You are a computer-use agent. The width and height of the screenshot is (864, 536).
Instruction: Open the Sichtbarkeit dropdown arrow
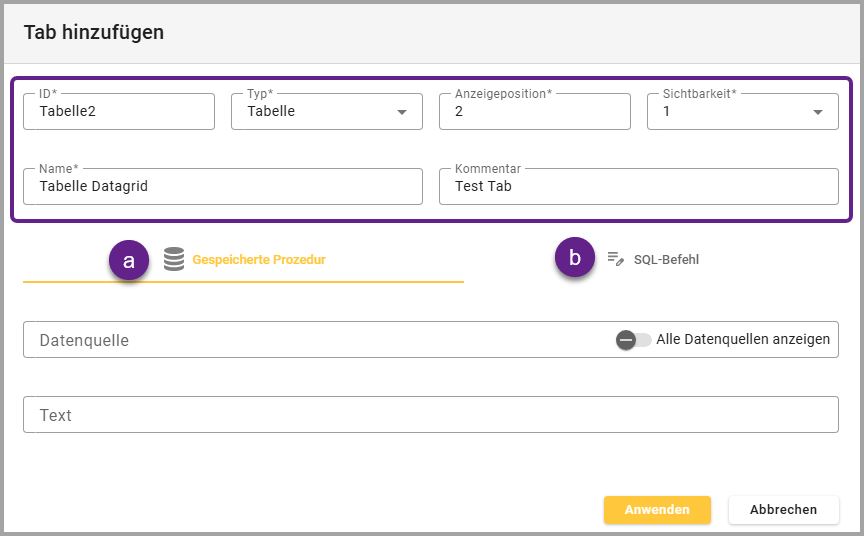(818, 112)
